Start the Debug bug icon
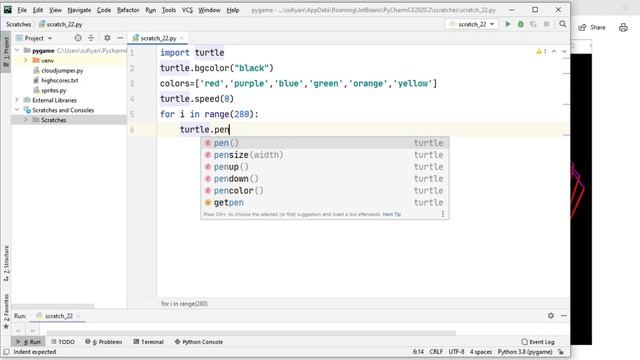Screen dimensions: 640x360 pyautogui.click(x=520, y=24)
